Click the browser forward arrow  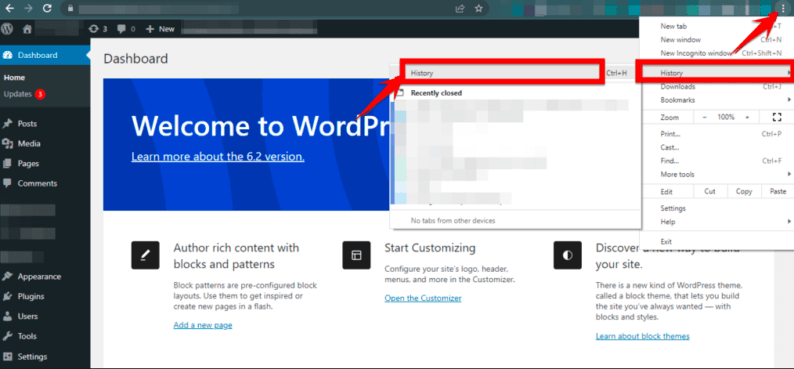28,8
